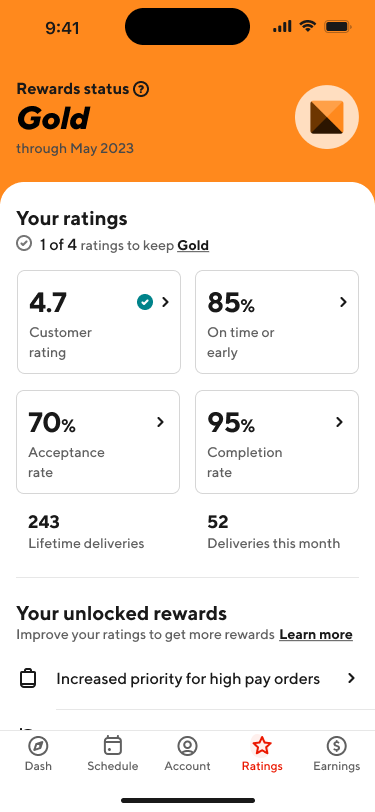This screenshot has width=375, height=812.
Task: Tap the 52 Deliveries this month stat
Action: (x=273, y=532)
